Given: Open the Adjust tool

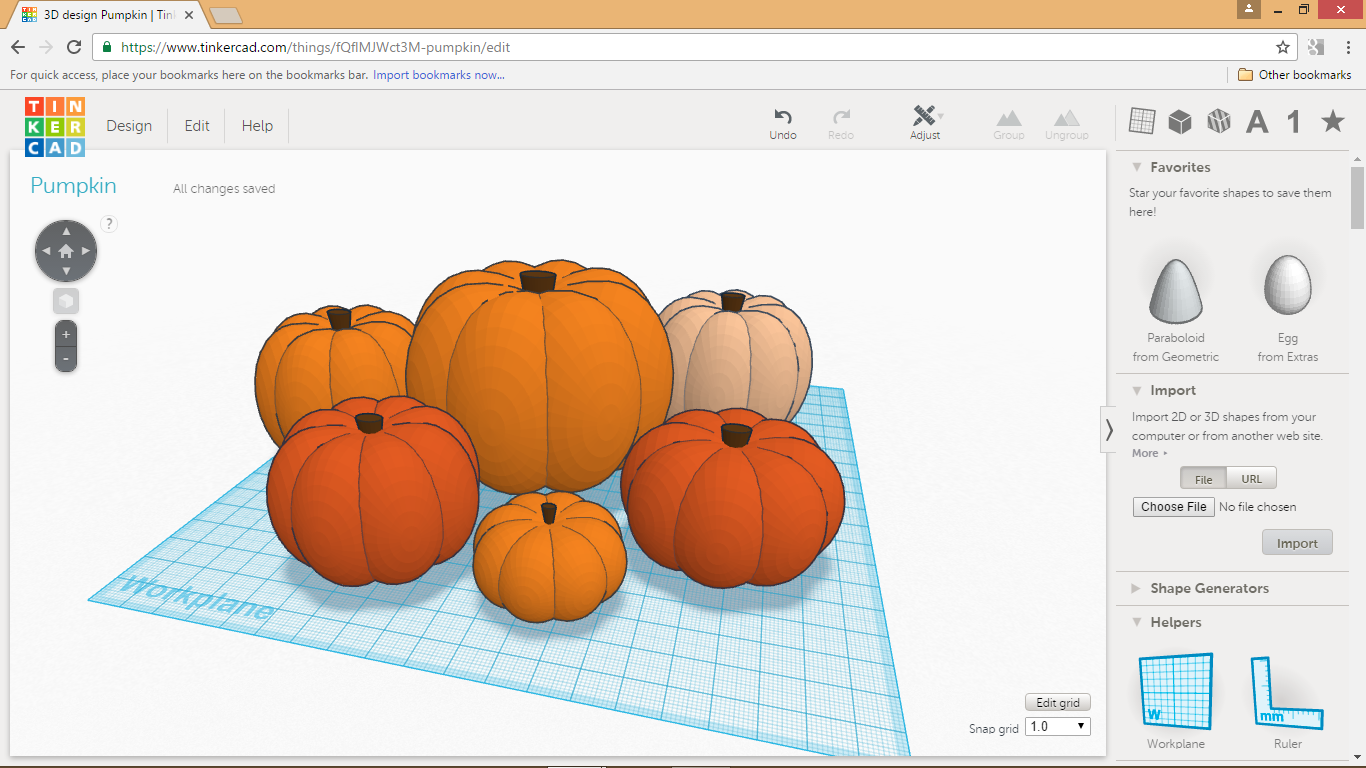Looking at the screenshot, I should point(925,121).
